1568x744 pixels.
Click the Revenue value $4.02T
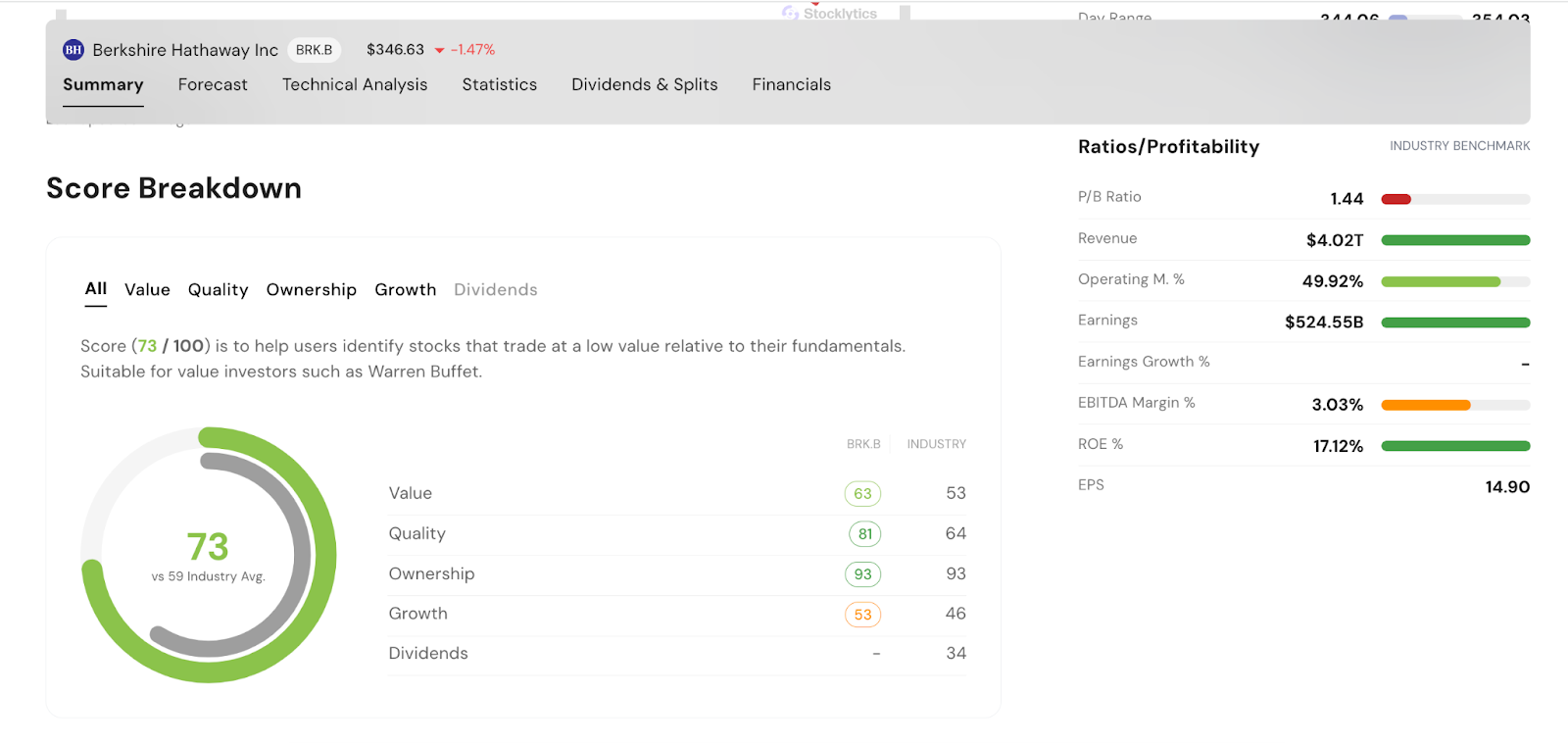coord(1335,240)
